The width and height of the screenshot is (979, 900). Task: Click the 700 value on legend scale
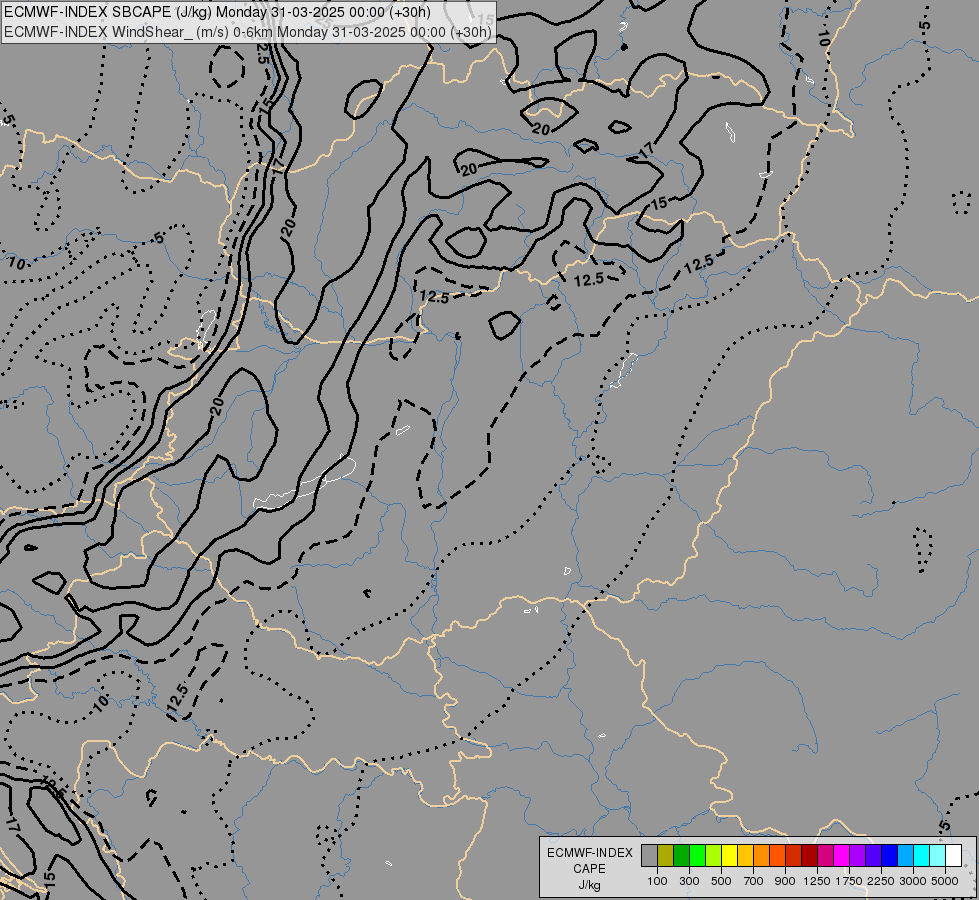[x=754, y=881]
